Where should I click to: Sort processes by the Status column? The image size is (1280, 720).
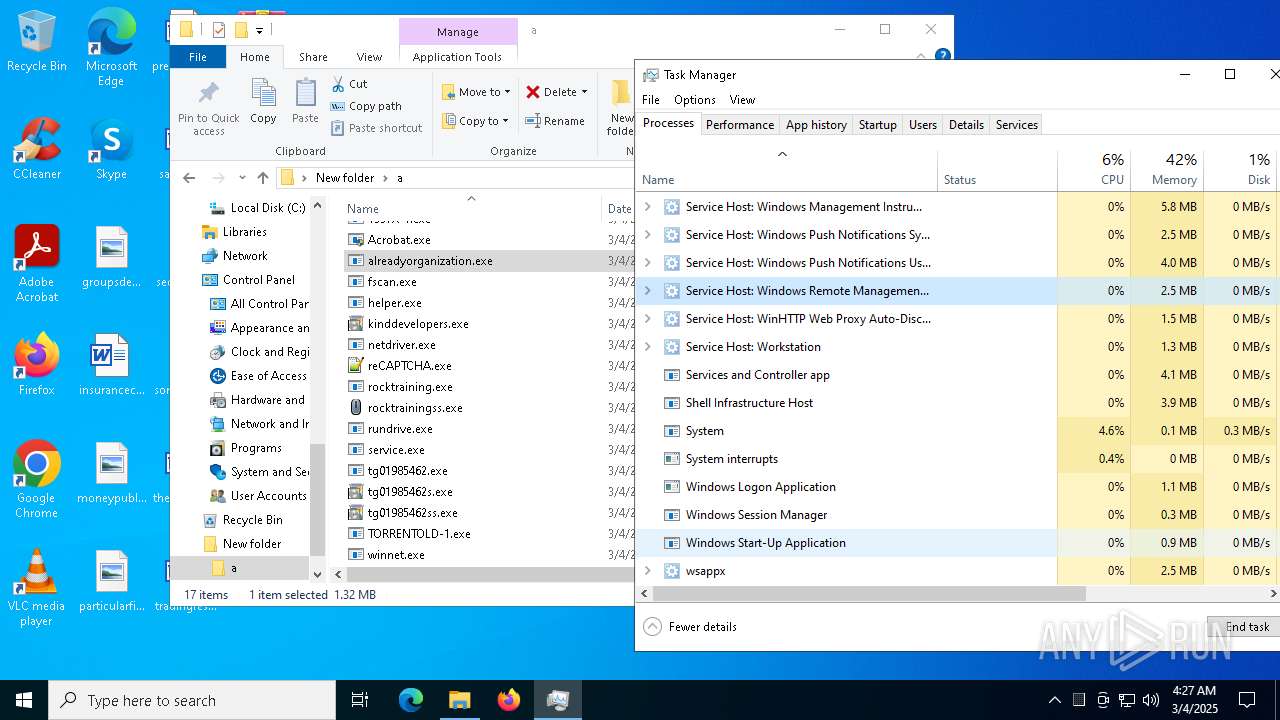coord(997,170)
